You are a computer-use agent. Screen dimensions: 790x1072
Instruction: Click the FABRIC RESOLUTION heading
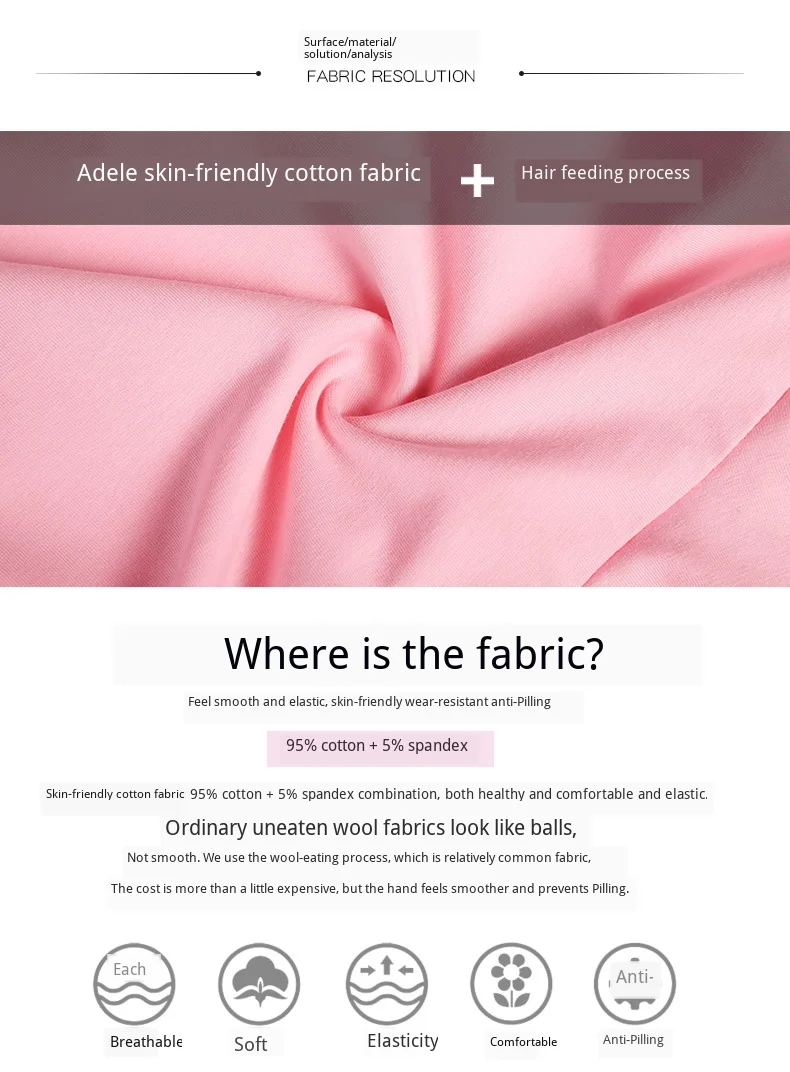coord(391,76)
